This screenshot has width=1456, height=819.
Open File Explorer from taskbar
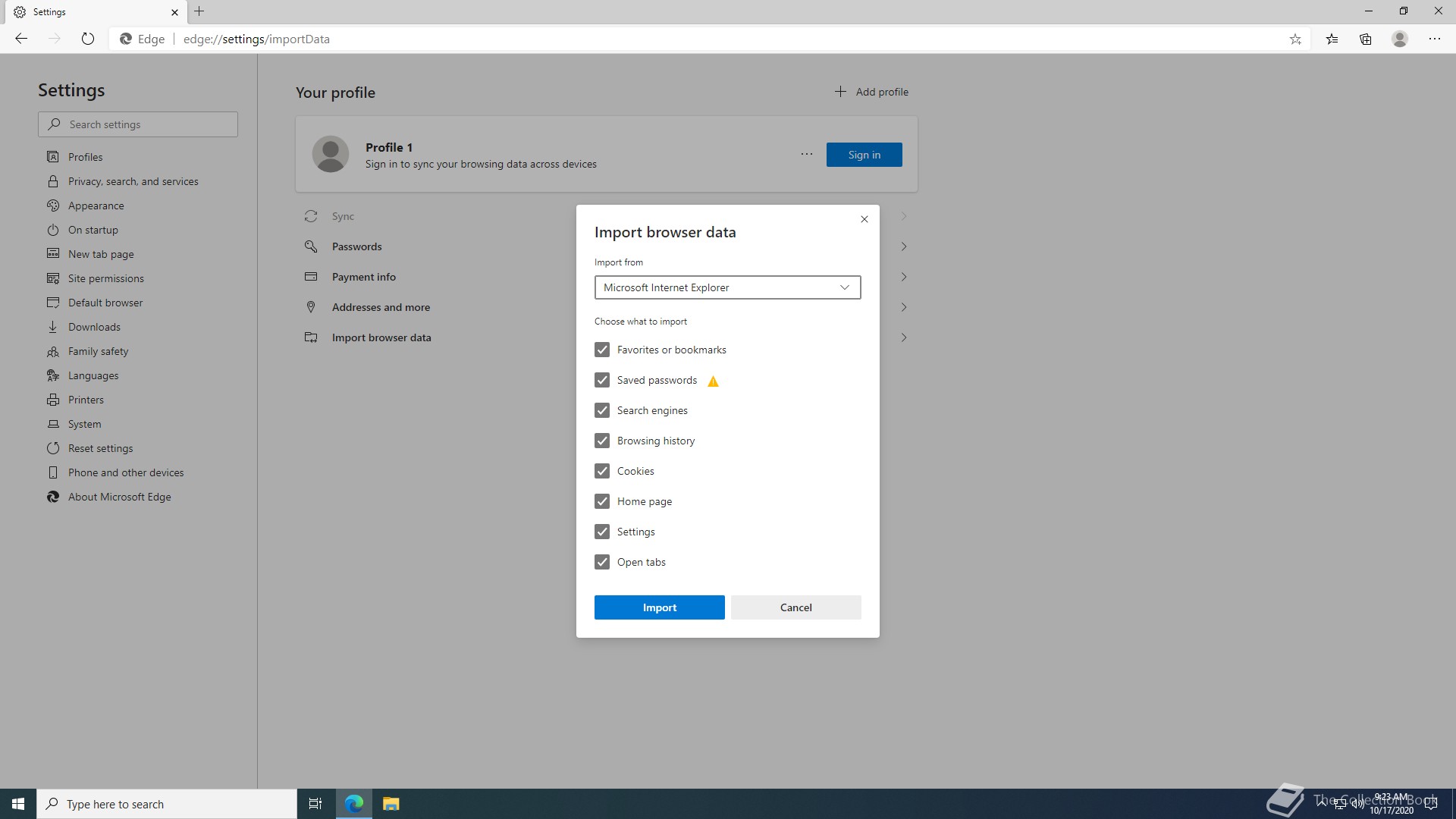tap(391, 804)
